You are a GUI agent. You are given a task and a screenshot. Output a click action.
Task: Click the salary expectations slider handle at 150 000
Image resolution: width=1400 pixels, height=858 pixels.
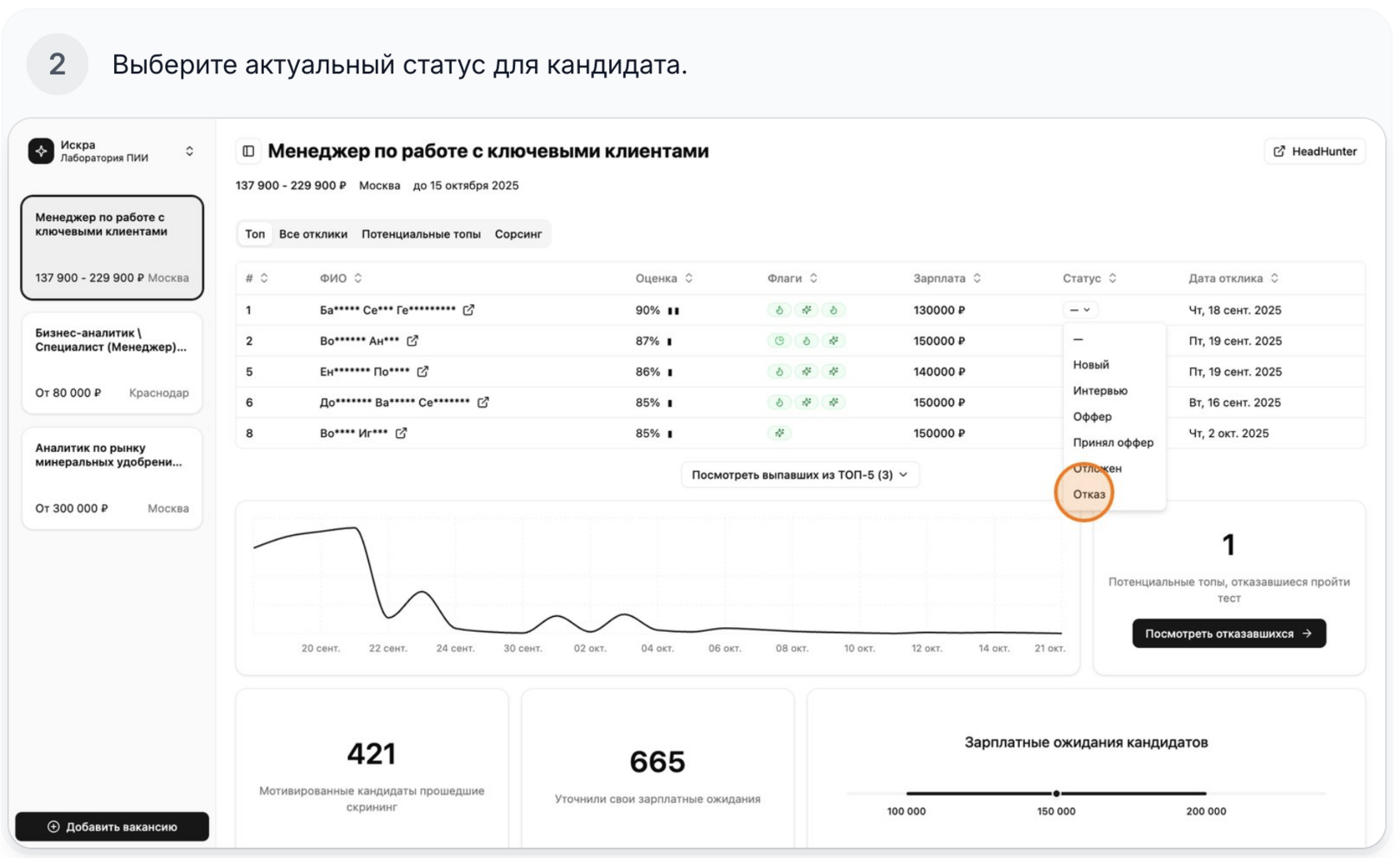click(x=1056, y=793)
